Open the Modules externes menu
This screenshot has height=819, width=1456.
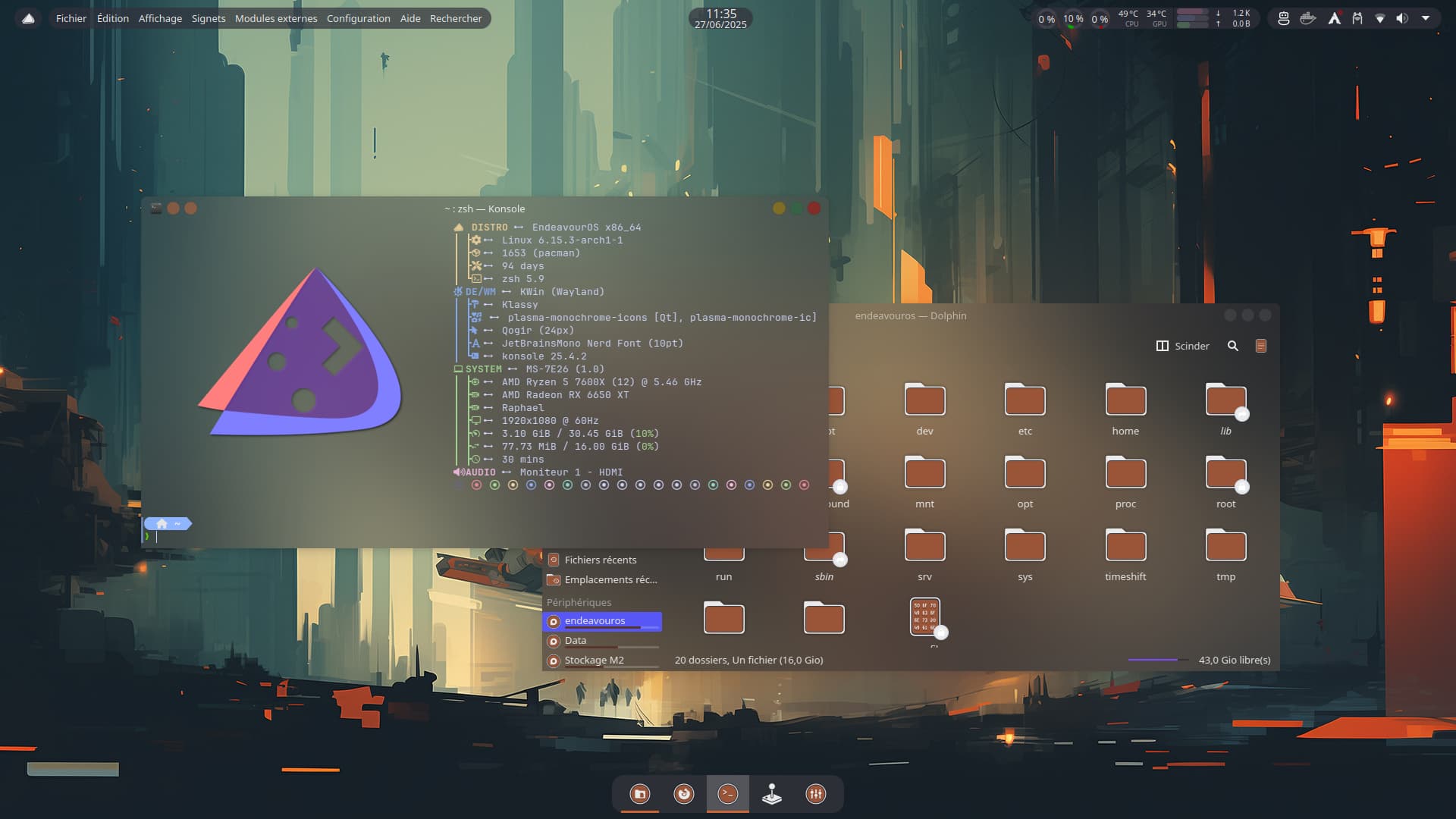(276, 18)
